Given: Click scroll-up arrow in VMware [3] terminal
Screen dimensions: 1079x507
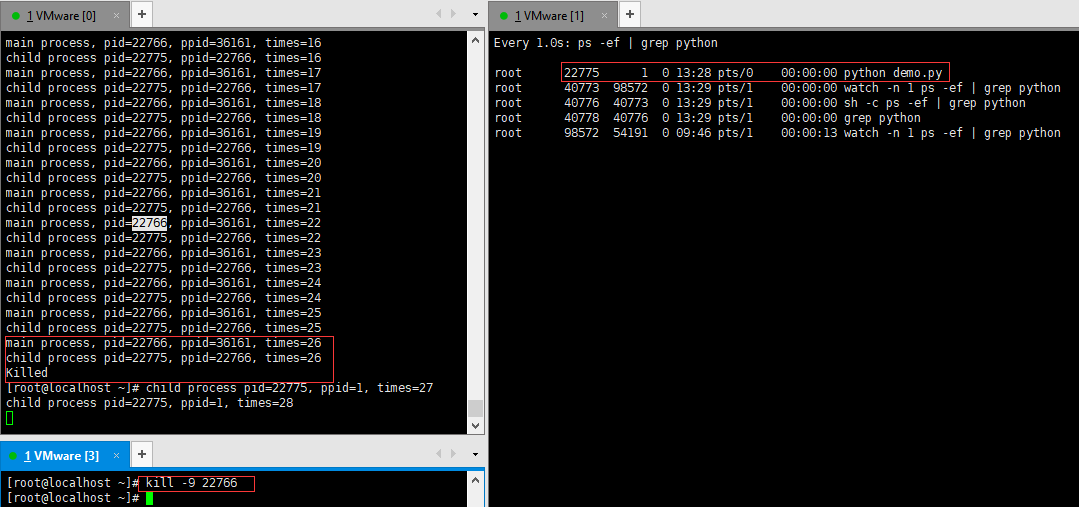Looking at the screenshot, I should 475,478.
